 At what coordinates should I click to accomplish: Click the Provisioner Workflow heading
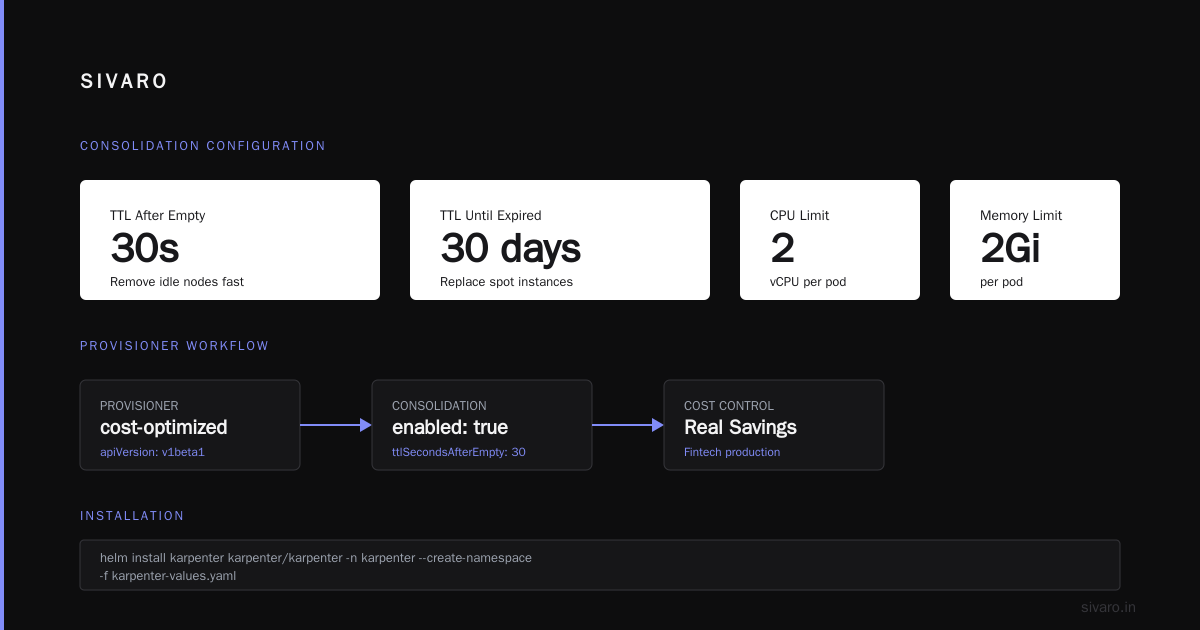tap(175, 346)
